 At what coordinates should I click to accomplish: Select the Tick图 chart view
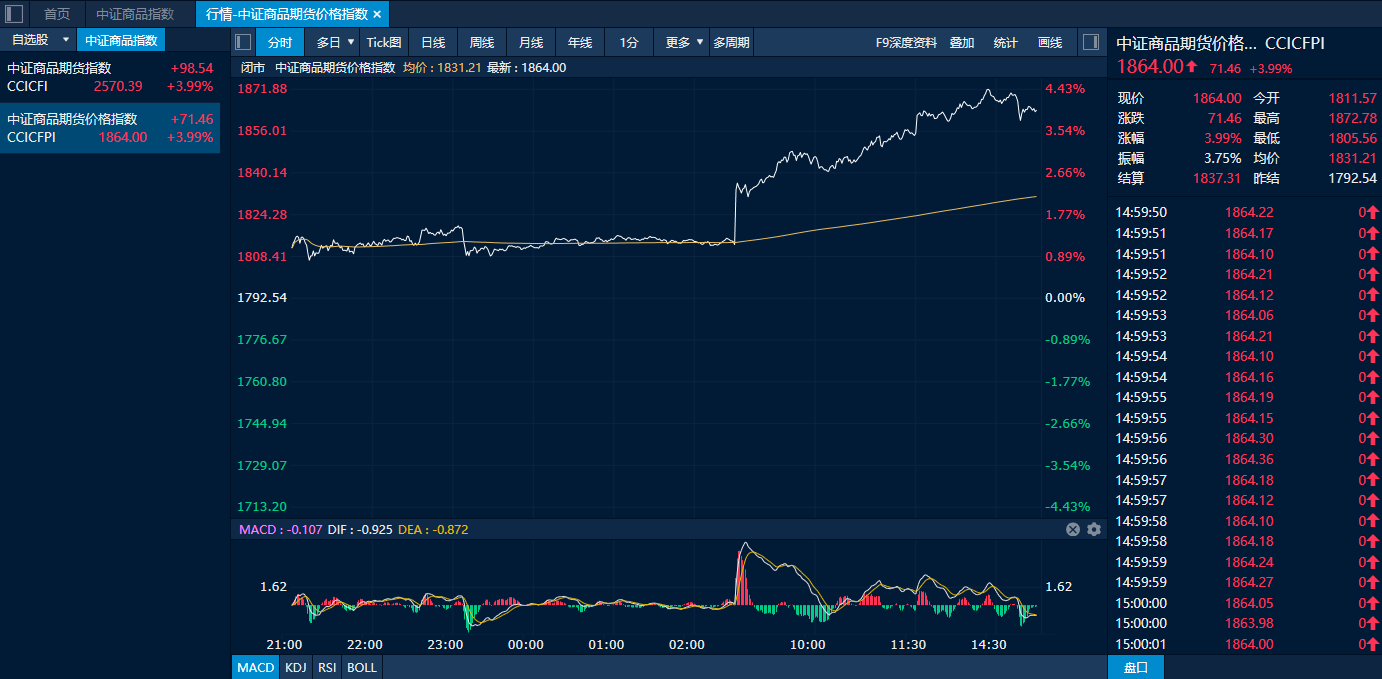(x=384, y=42)
